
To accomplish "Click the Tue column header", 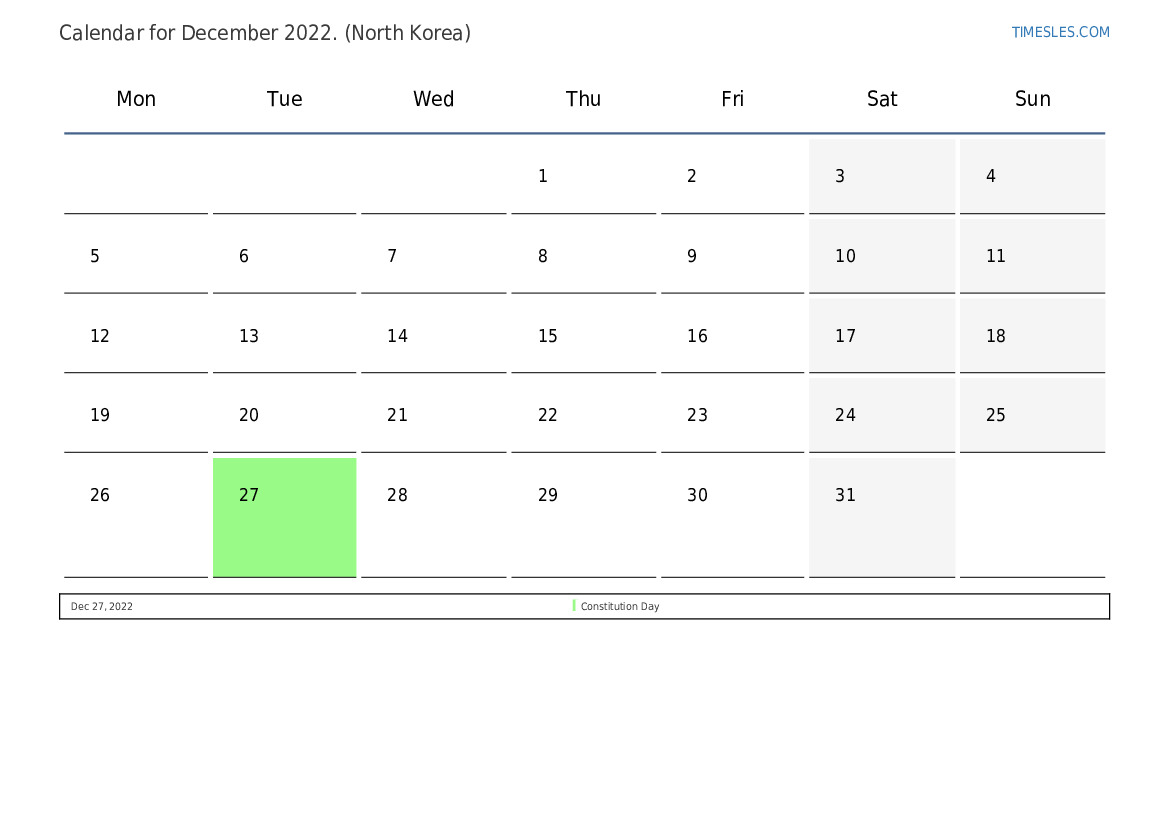I will [285, 98].
